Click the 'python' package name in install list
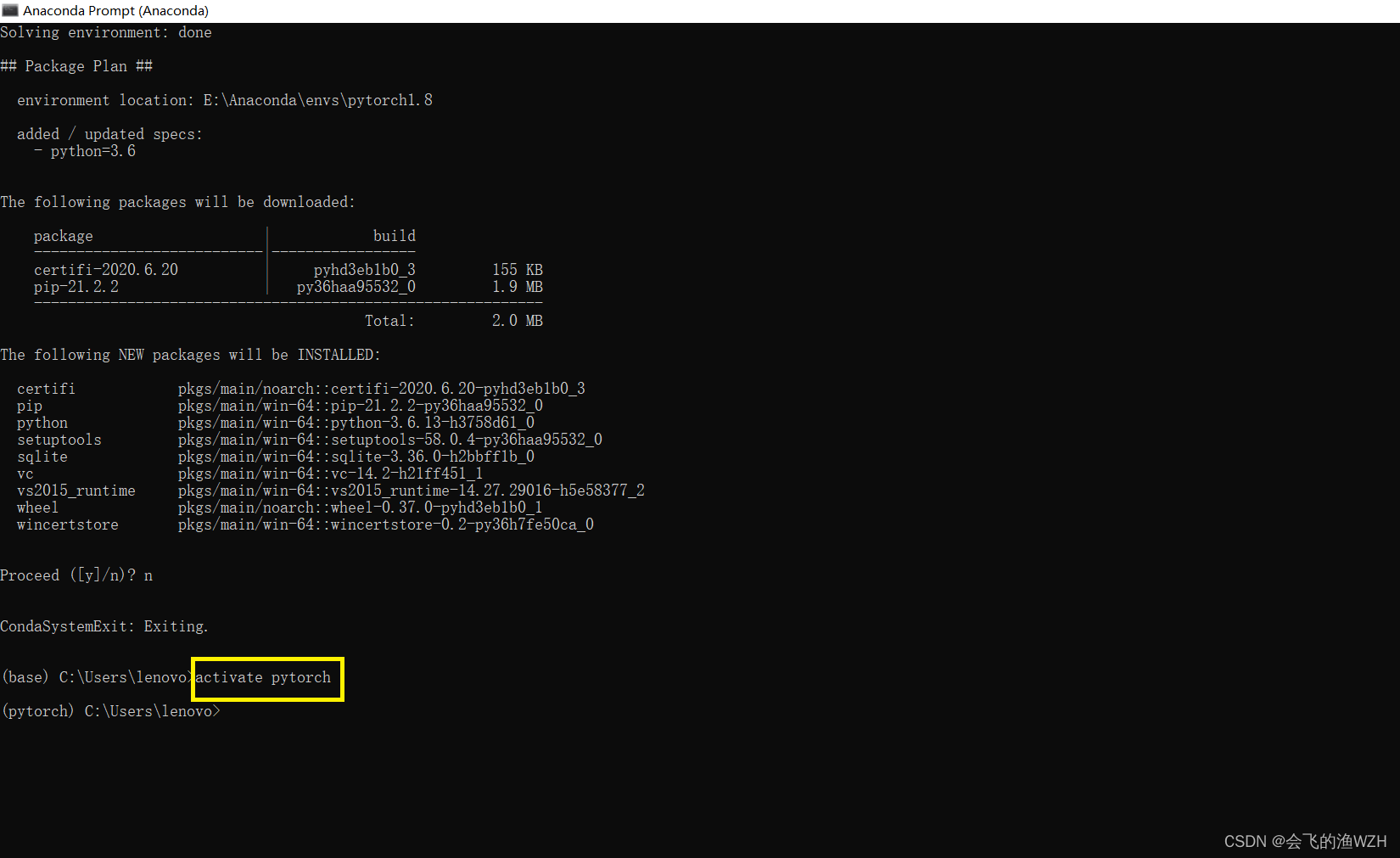 click(x=42, y=423)
